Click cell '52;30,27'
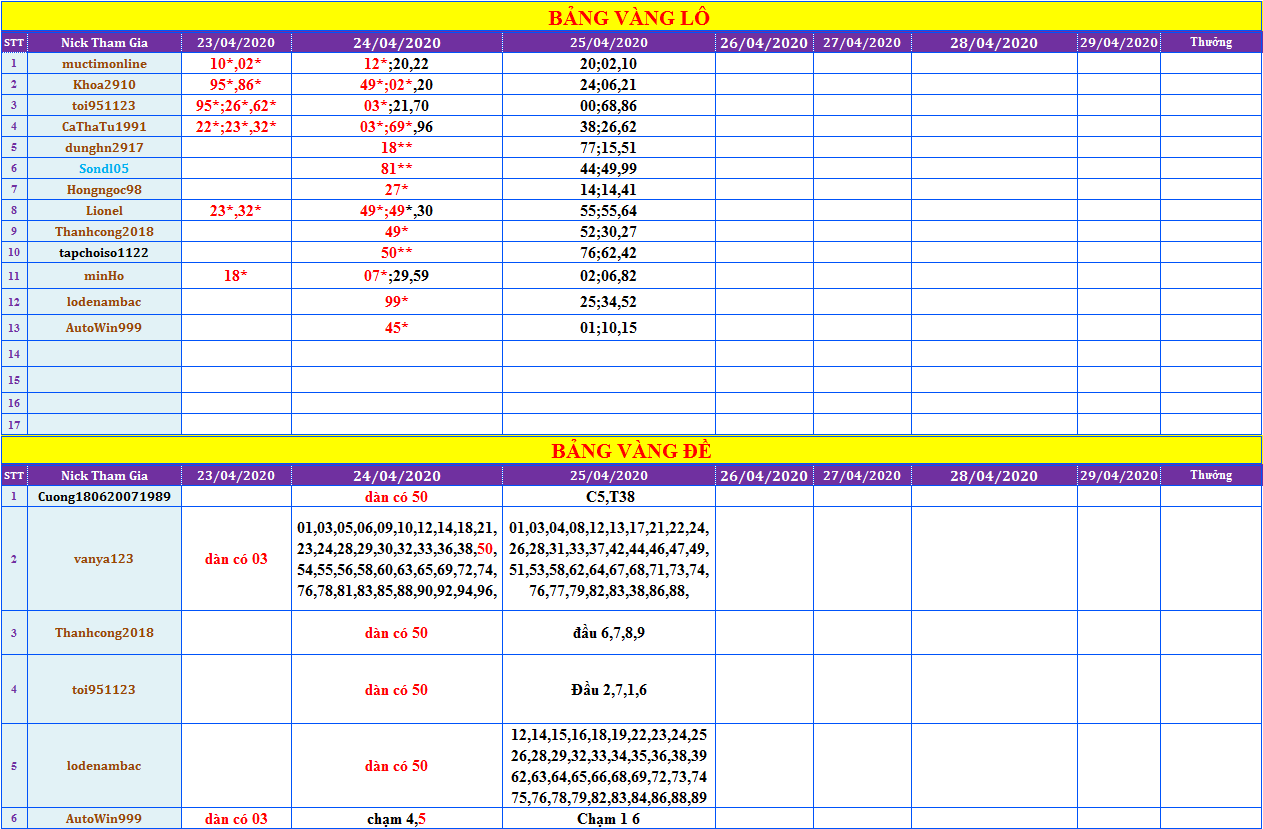 click(x=609, y=231)
